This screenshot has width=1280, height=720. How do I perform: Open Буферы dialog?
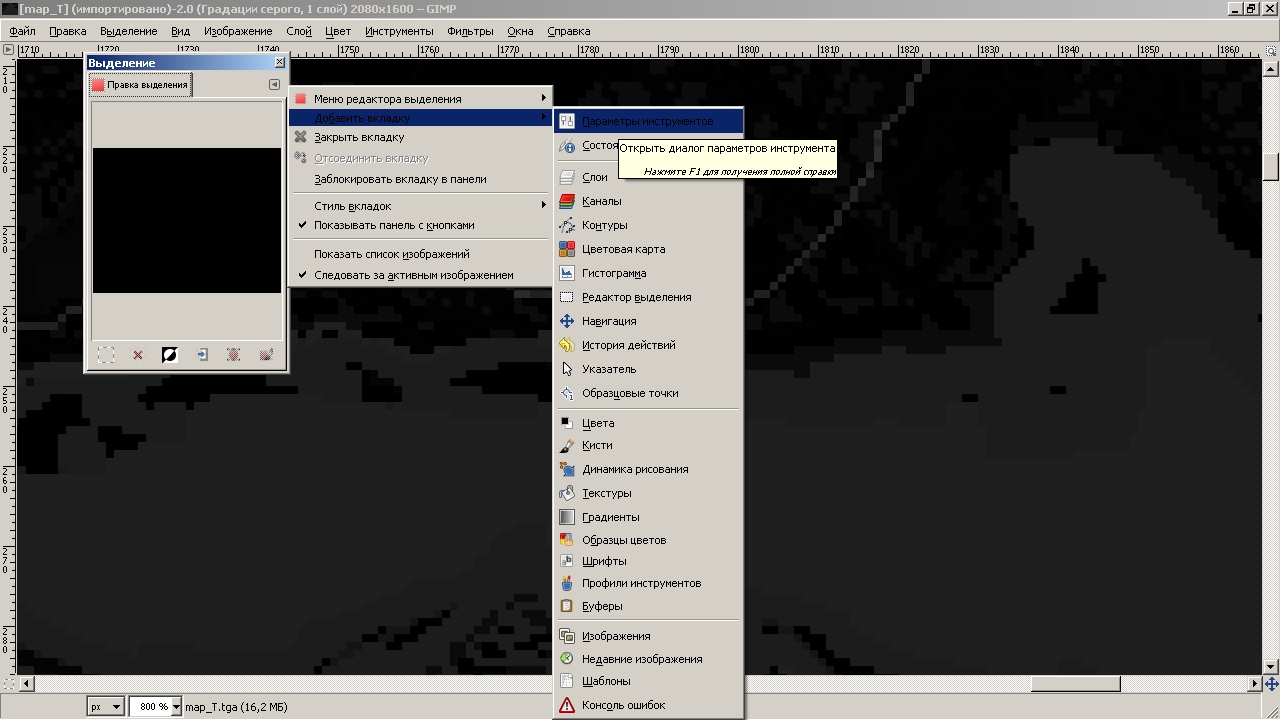tap(649, 606)
